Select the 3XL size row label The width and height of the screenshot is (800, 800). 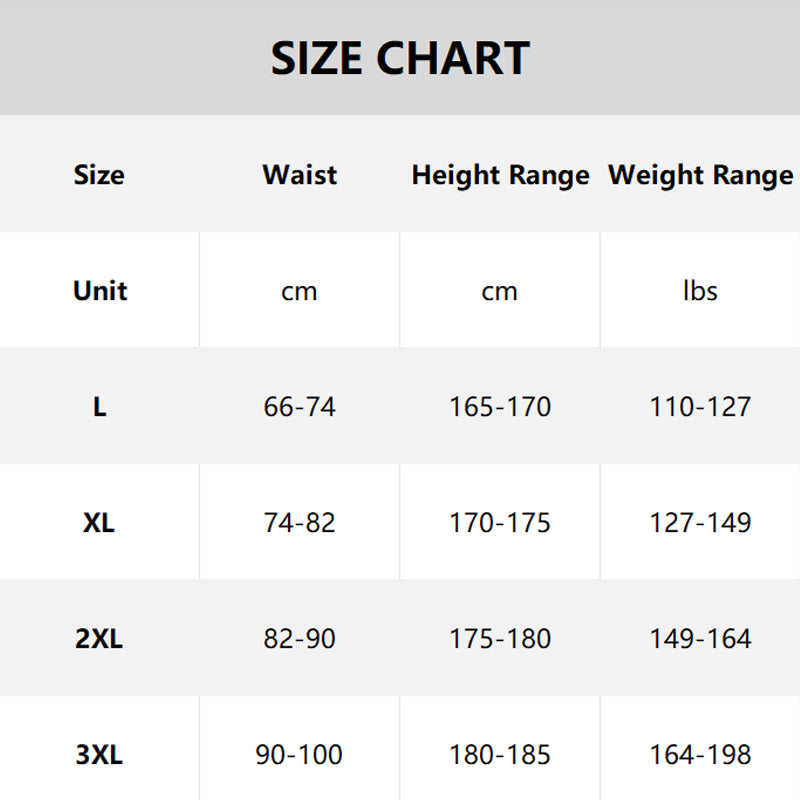99,755
